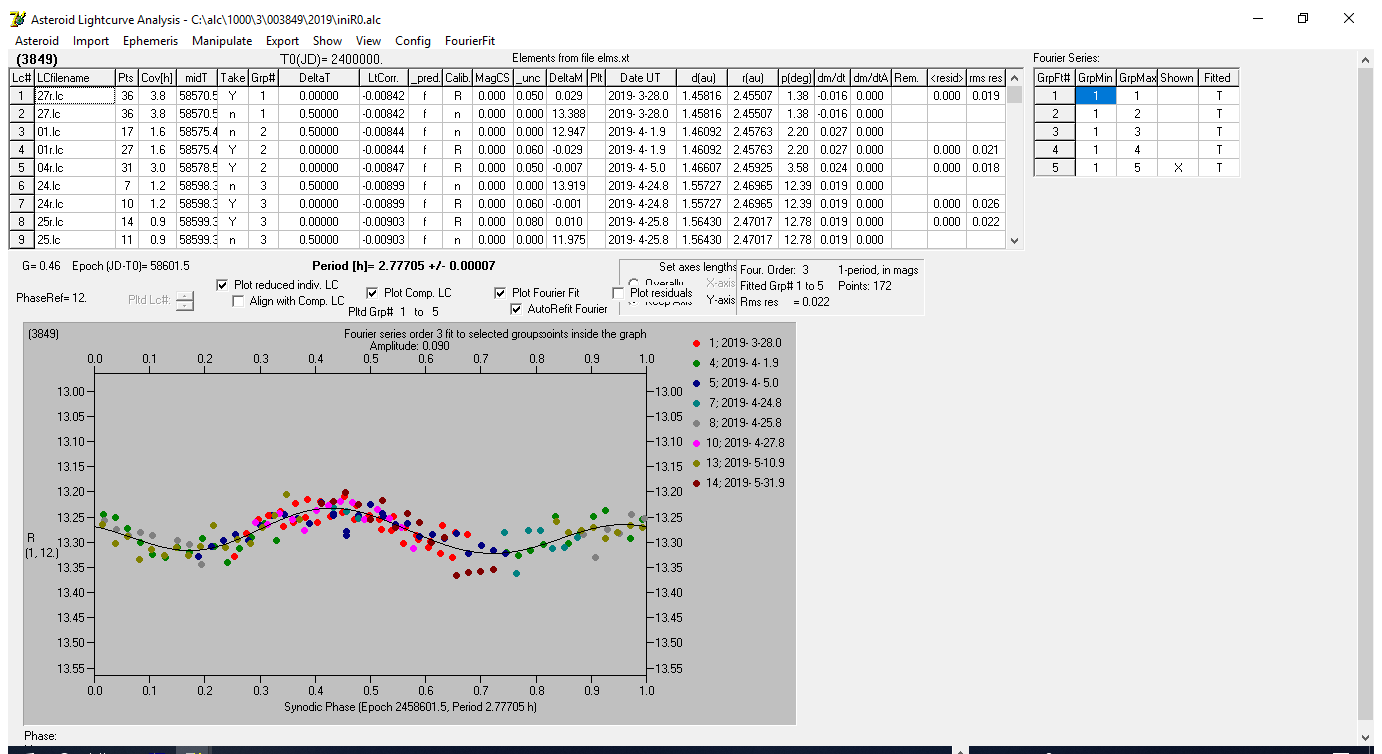Screen dimensions: 1382x754
Task: Click magenta legend dot for 2019- 4-27.8
Action: pyautogui.click(x=696, y=443)
